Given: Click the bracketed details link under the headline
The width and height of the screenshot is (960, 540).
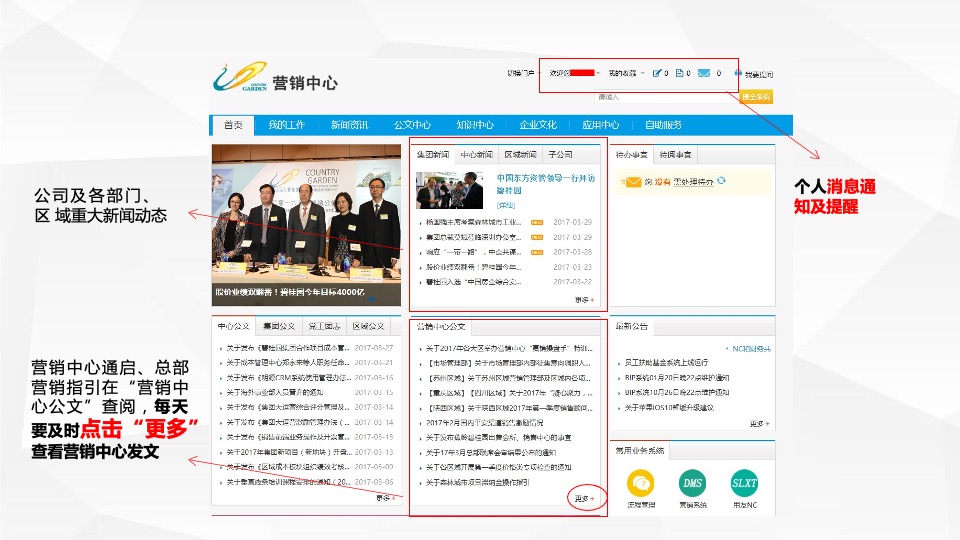Looking at the screenshot, I should click(506, 205).
